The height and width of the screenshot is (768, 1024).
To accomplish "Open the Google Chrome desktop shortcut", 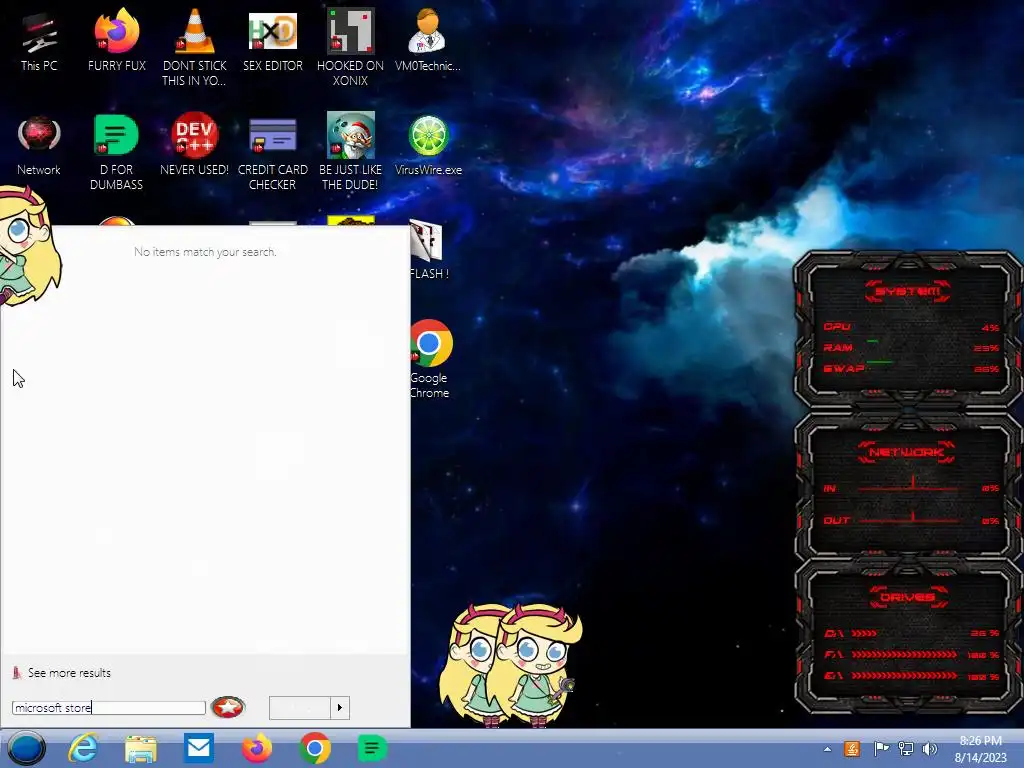I will [x=430, y=359].
